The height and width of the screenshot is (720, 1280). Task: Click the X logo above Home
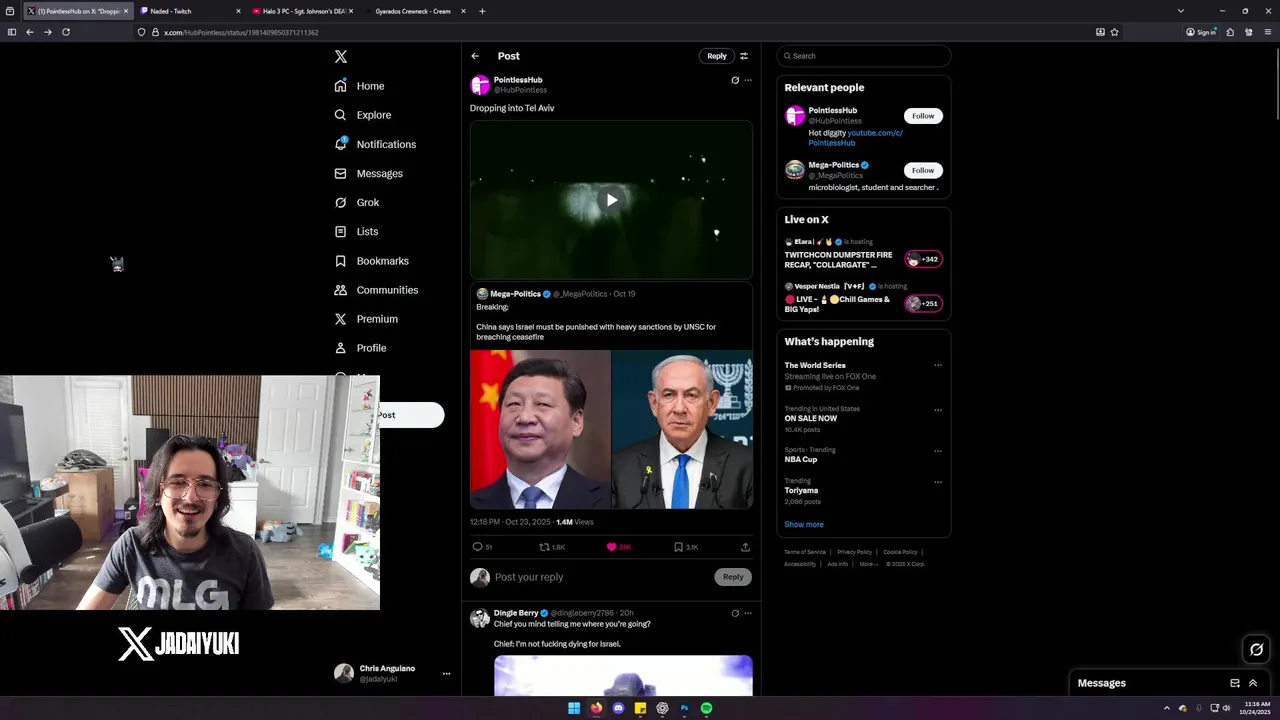340,57
